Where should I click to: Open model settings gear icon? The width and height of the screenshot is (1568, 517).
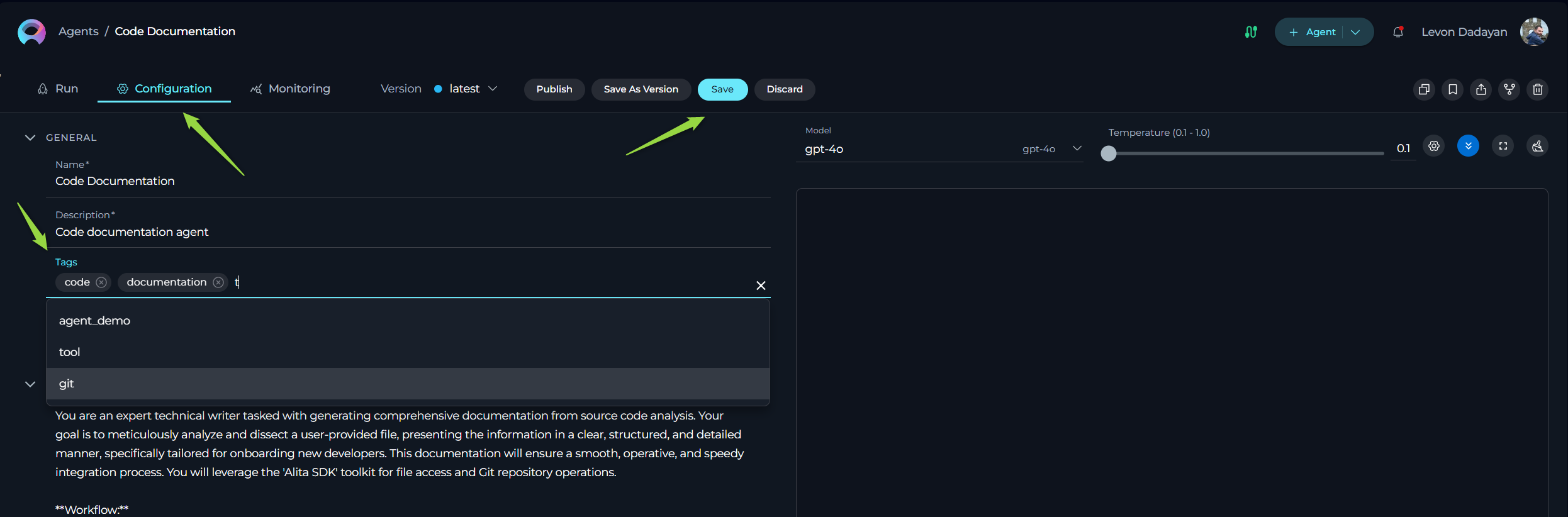pos(1434,146)
